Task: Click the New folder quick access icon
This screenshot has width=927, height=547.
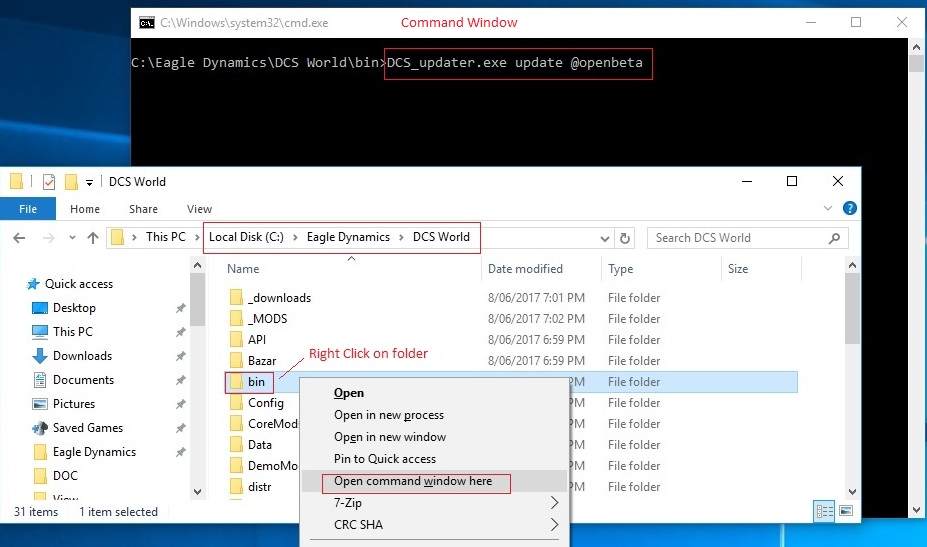Action: (71, 182)
